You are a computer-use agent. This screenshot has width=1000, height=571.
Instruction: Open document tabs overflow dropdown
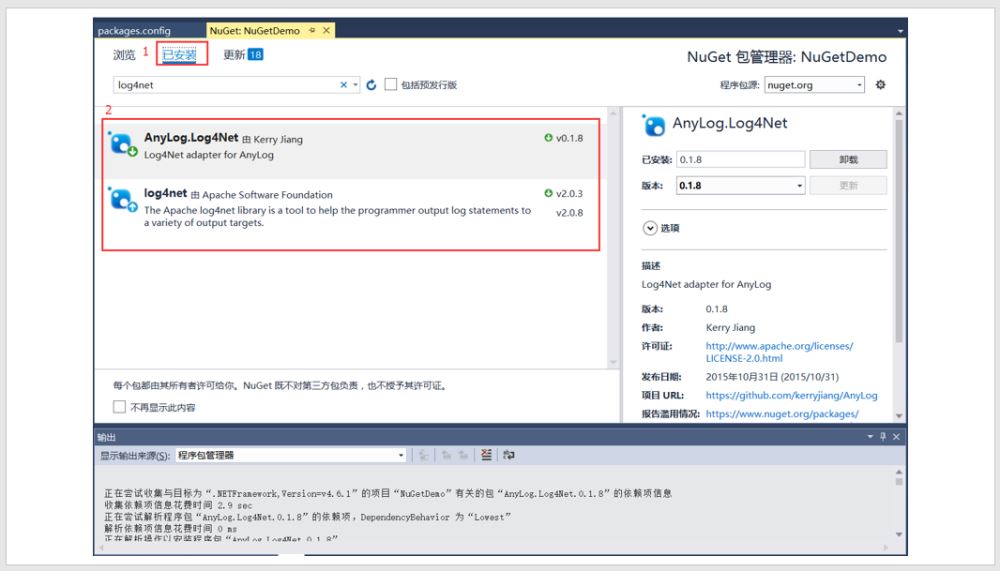click(900, 31)
